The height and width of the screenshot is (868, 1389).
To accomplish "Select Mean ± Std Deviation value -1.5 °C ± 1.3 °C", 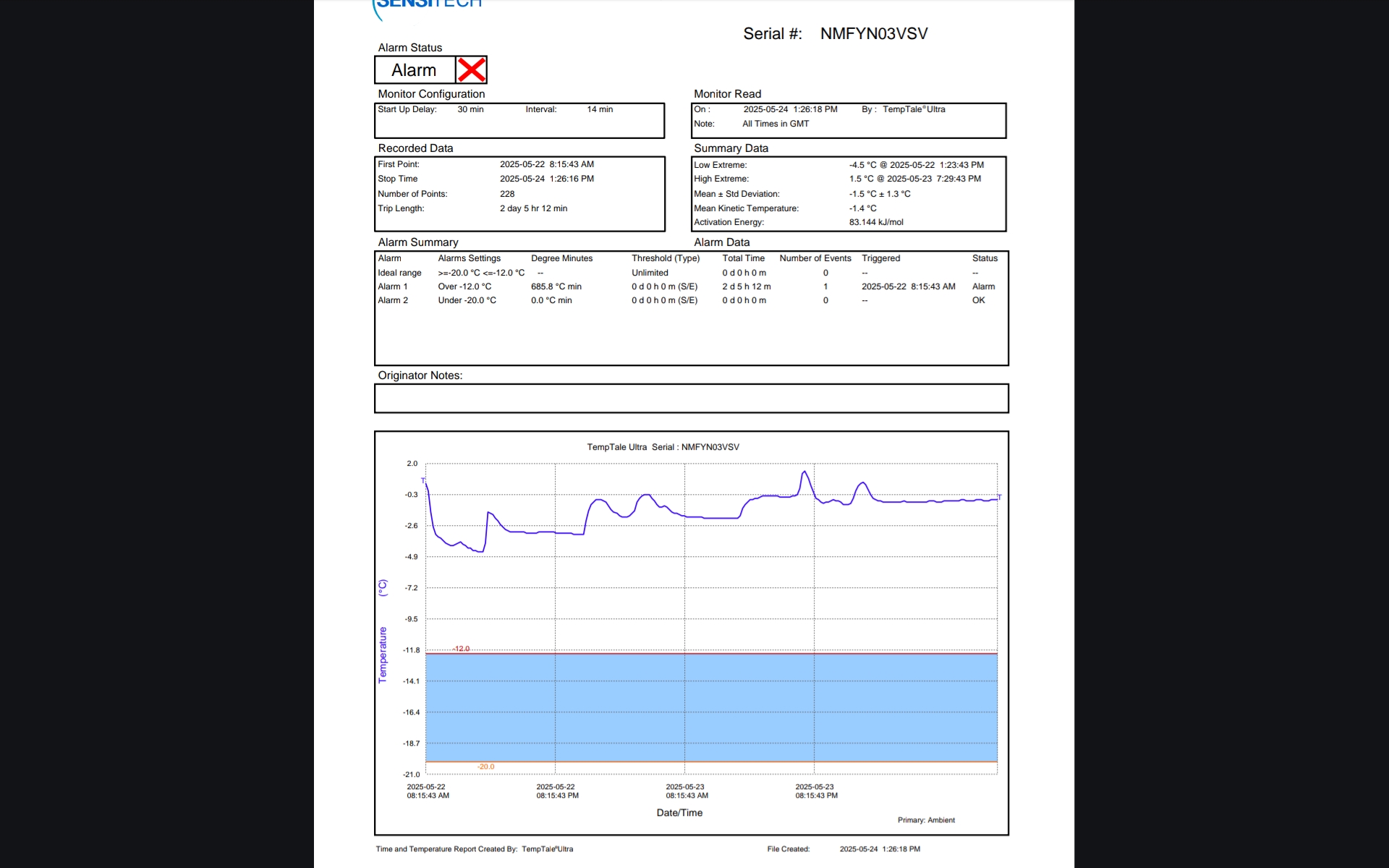I will click(x=880, y=194).
